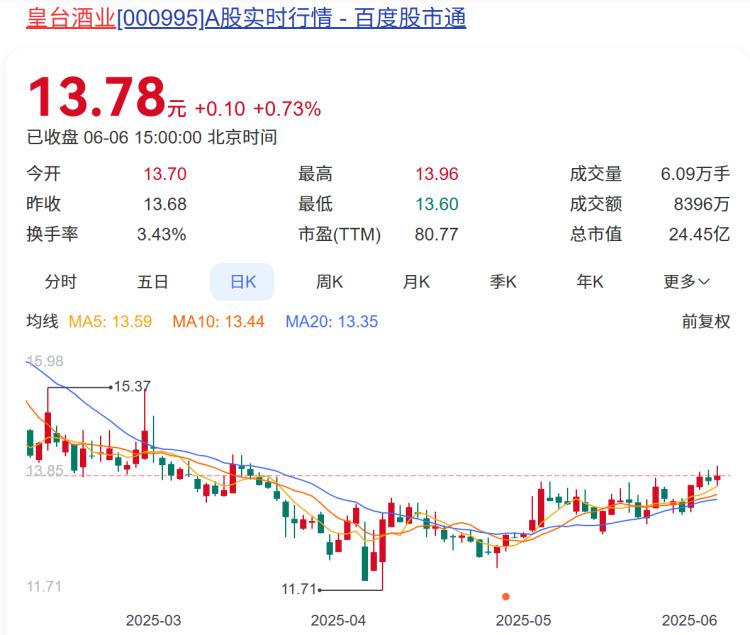Select the 日K chart tab
Screen dimensions: 750x635
(x=243, y=282)
